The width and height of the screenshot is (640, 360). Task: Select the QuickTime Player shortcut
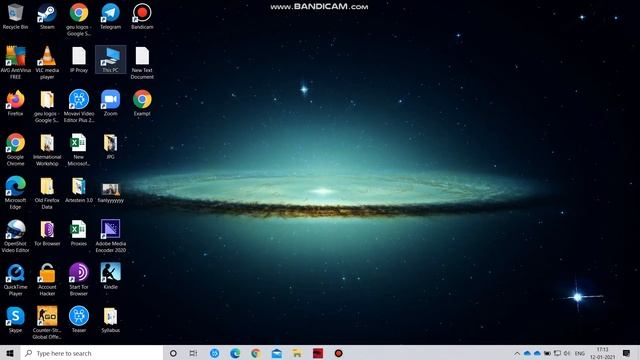[16, 280]
